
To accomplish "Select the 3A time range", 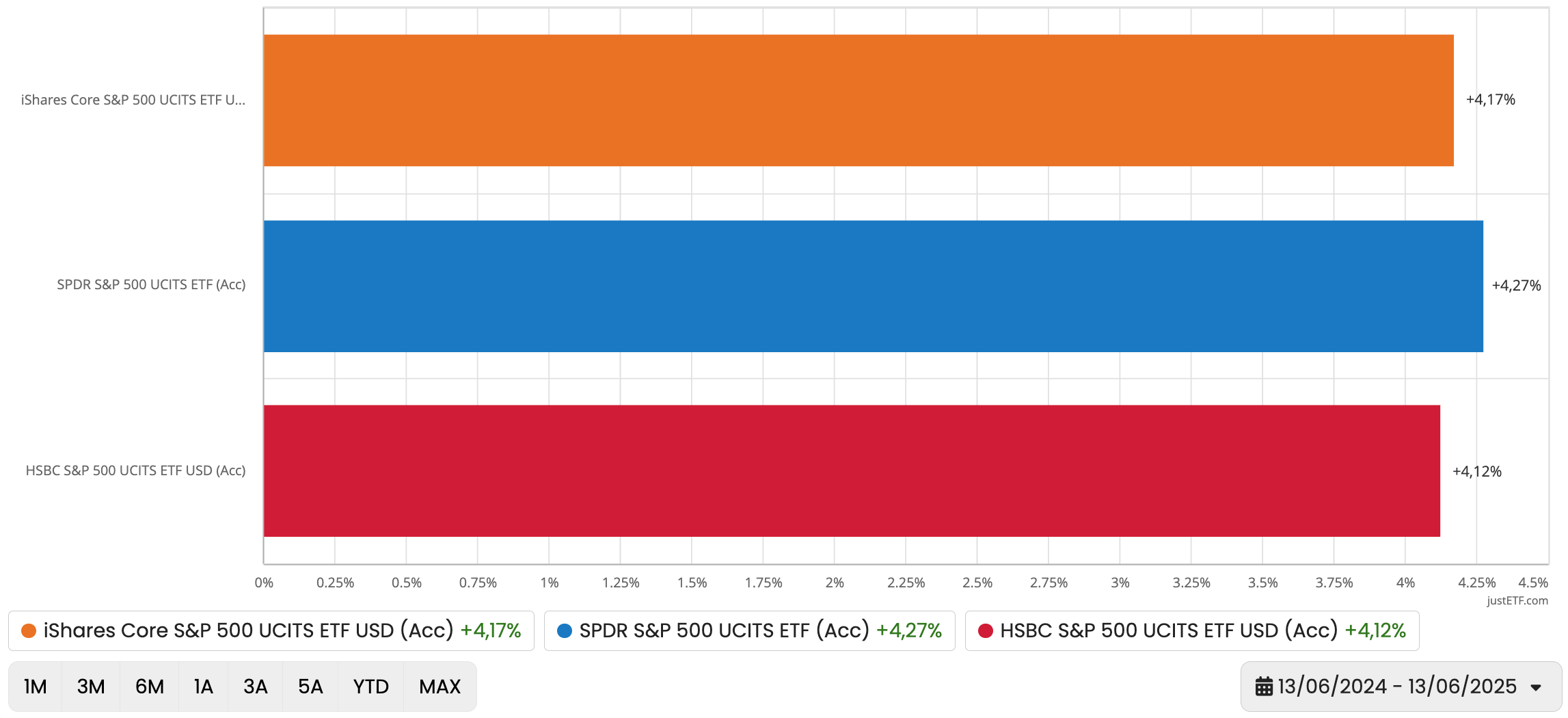I will tap(255, 686).
